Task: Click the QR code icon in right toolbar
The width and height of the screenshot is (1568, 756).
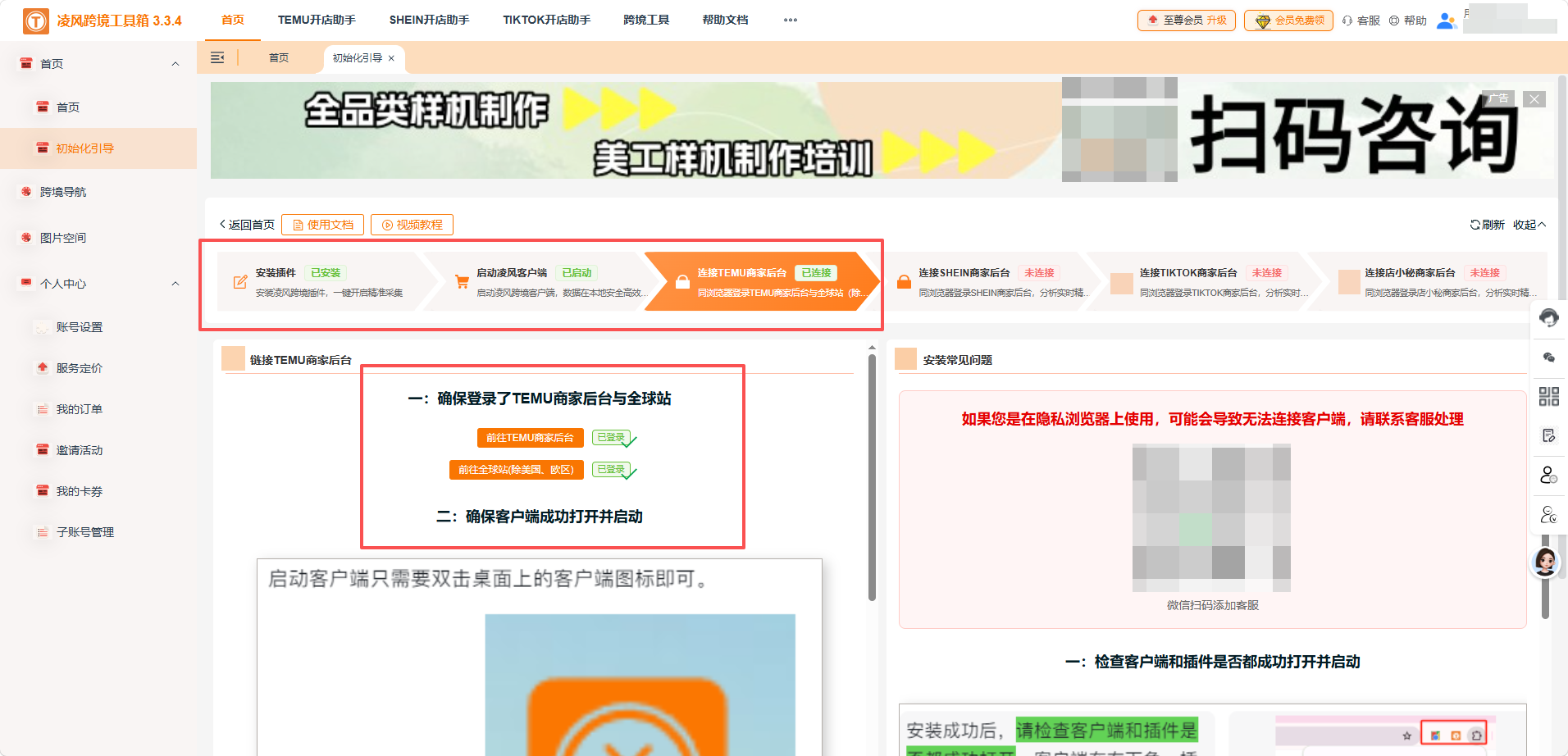Action: click(1549, 396)
